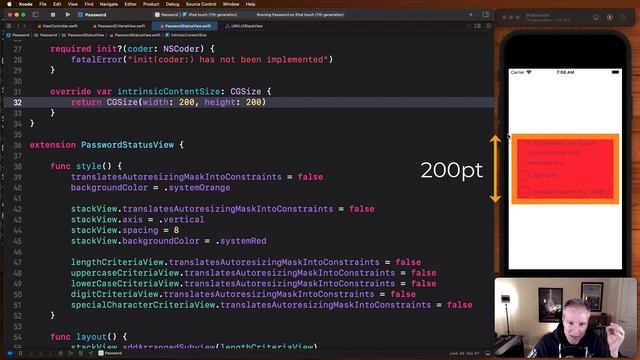640x360 pixels.
Task: Pause program execution in the debug bar
Action: click(20, 353)
